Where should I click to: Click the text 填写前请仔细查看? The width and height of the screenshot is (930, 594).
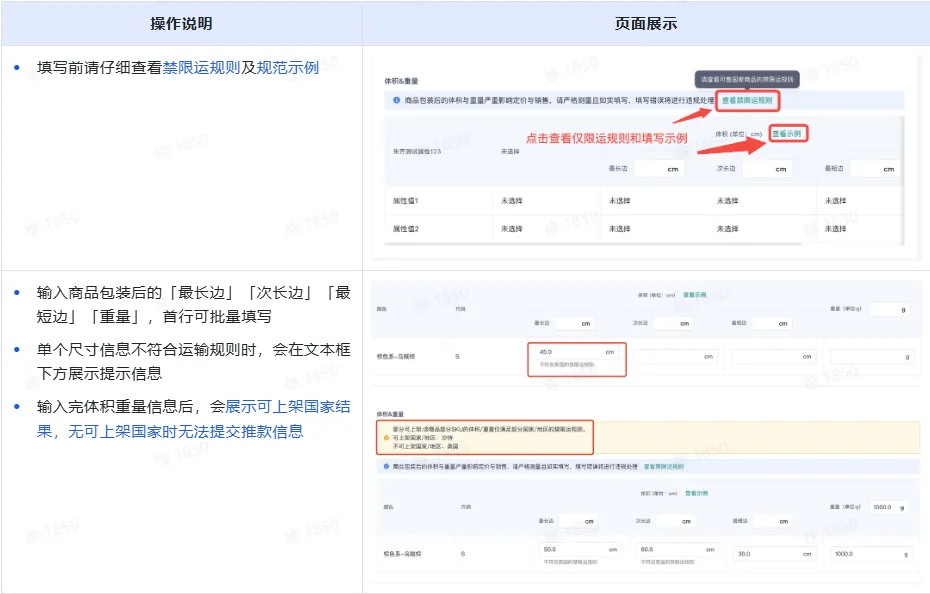click(100, 68)
